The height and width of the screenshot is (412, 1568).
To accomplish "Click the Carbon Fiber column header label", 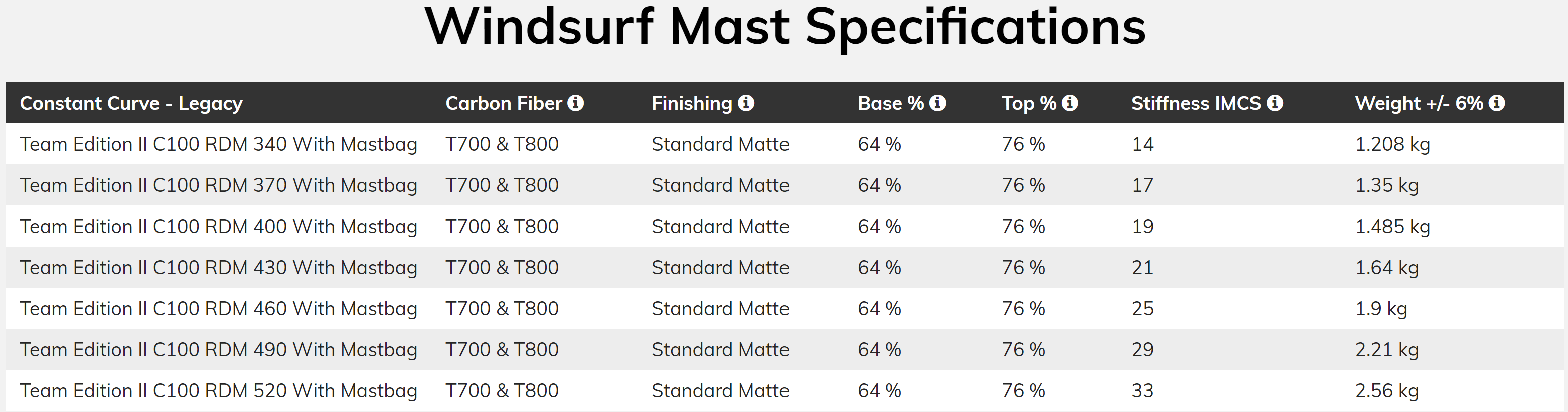I will point(504,103).
